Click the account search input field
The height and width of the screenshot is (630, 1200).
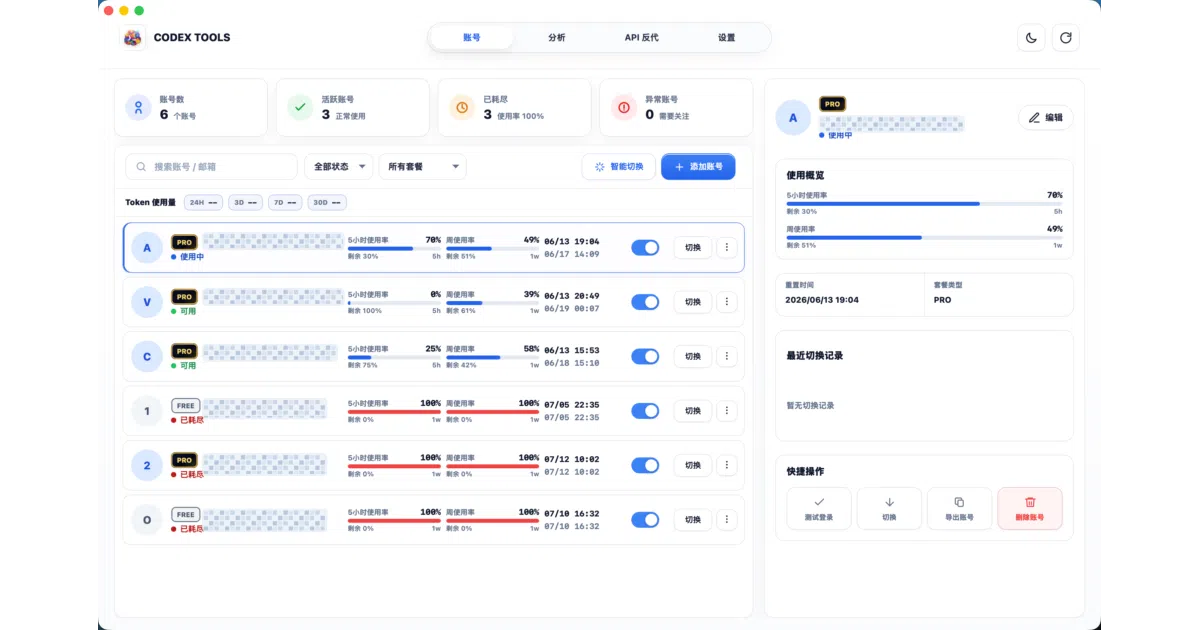coord(211,167)
